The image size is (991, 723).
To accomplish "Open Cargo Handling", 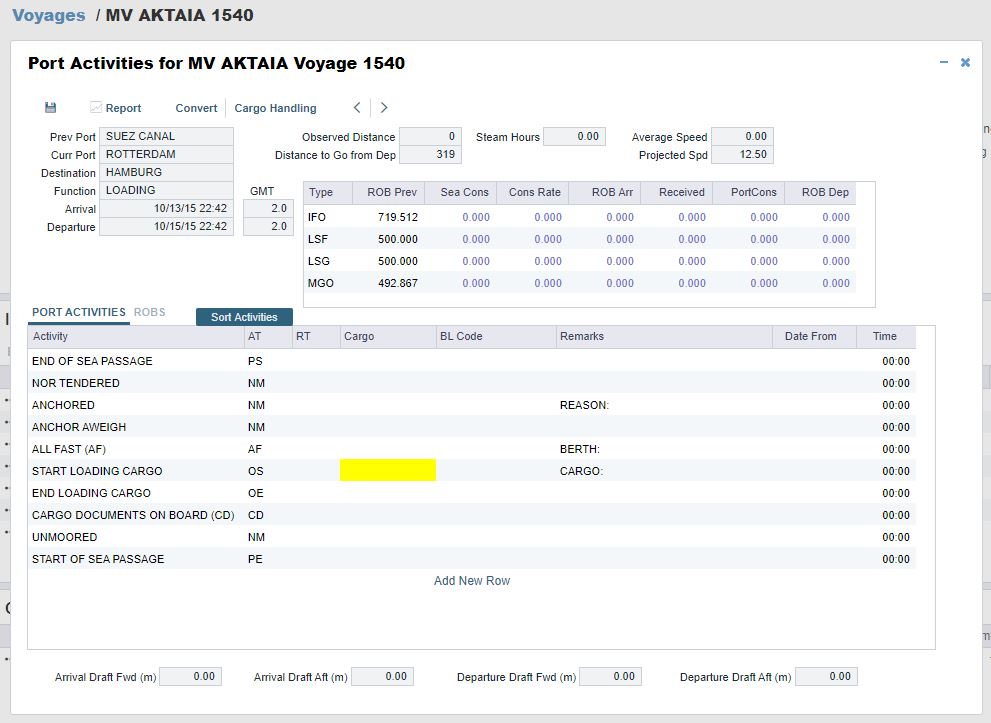I will (275, 108).
